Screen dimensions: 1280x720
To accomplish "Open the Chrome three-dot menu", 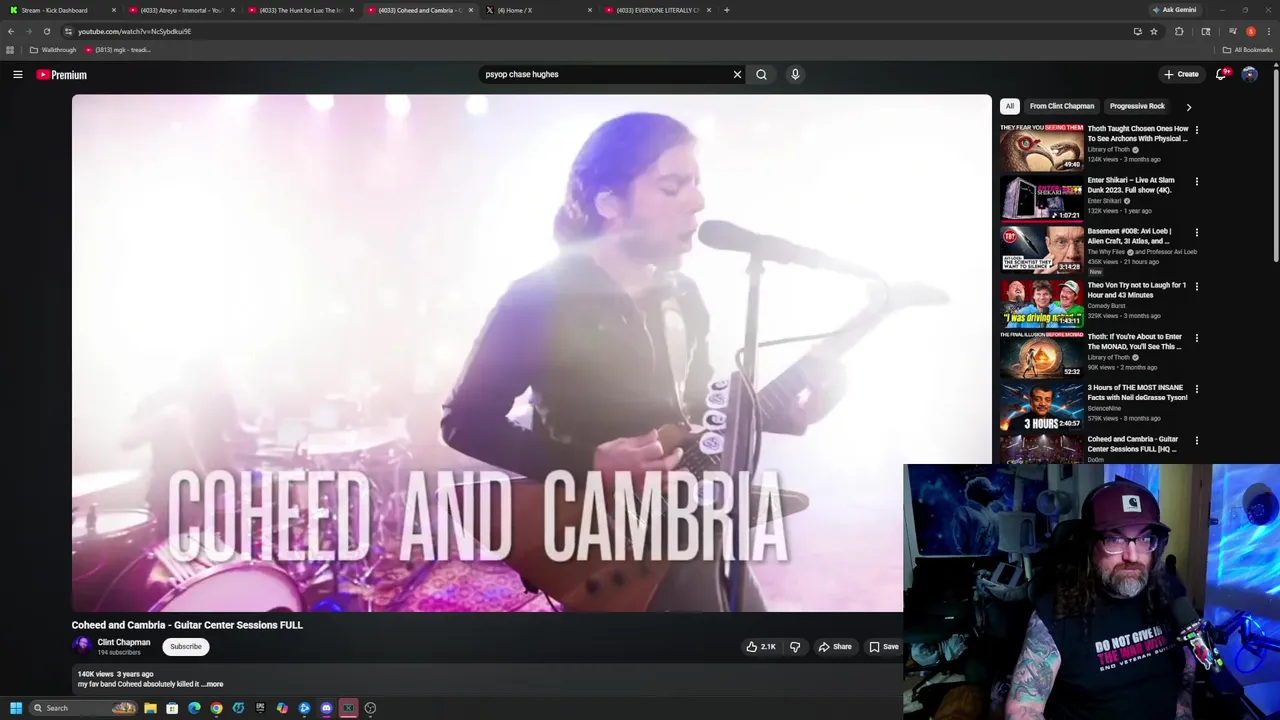I will (x=1268, y=31).
